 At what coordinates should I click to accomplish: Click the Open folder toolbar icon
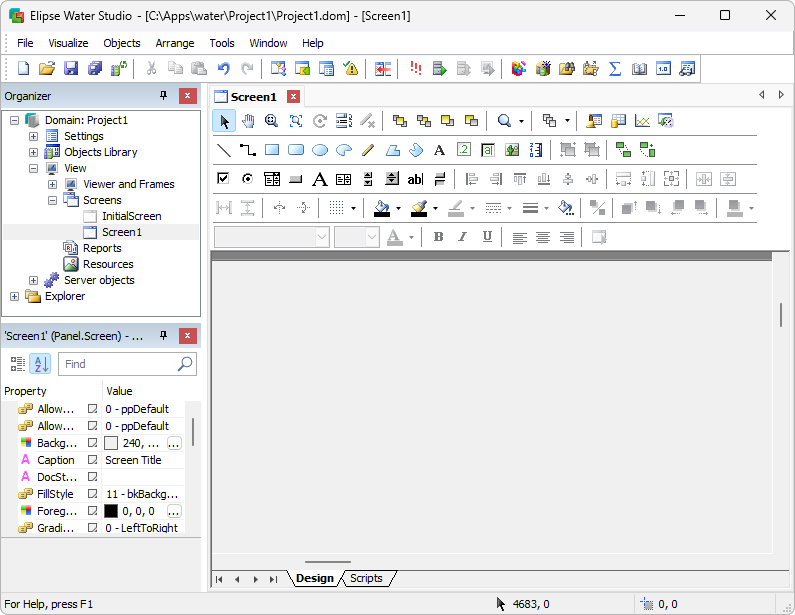pos(47,68)
